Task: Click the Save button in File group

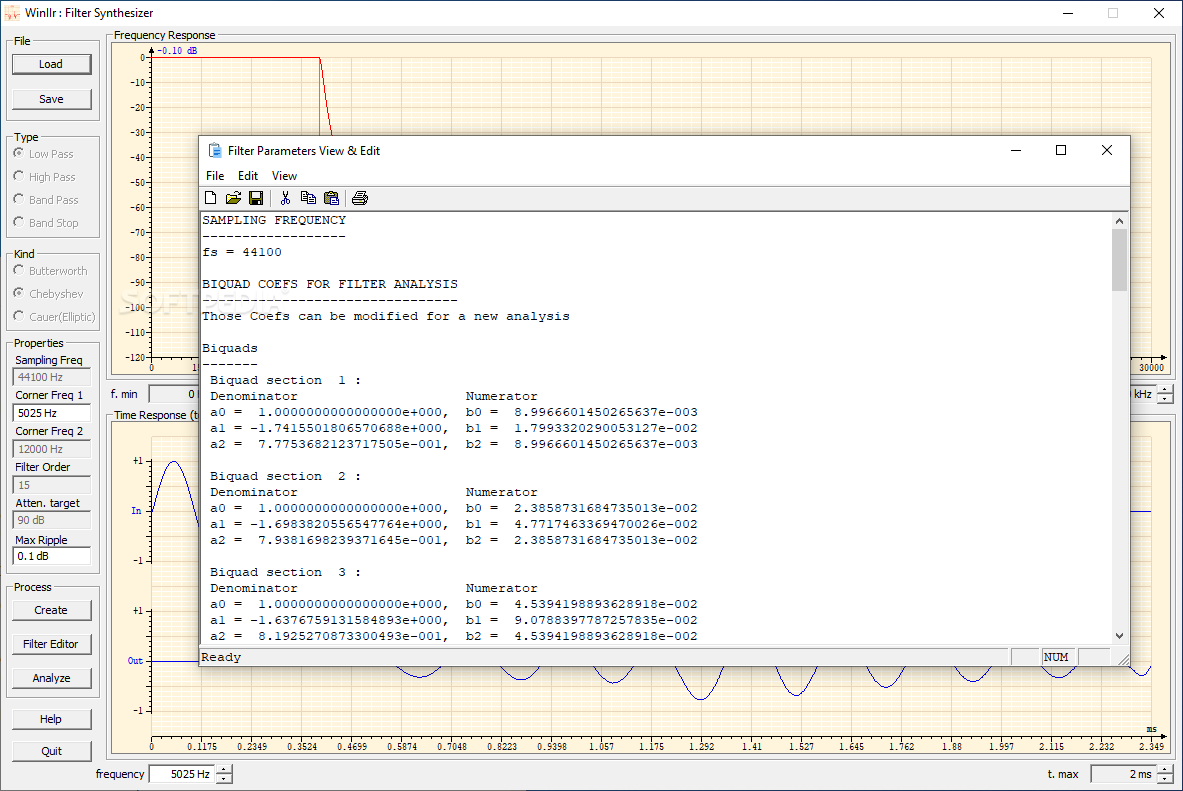Action: pos(51,99)
